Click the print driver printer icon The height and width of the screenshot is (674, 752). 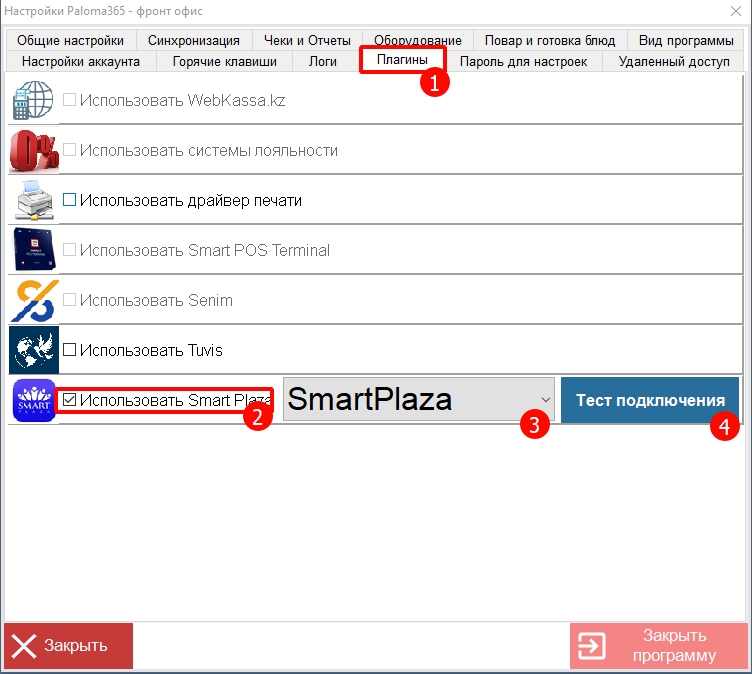click(x=34, y=200)
